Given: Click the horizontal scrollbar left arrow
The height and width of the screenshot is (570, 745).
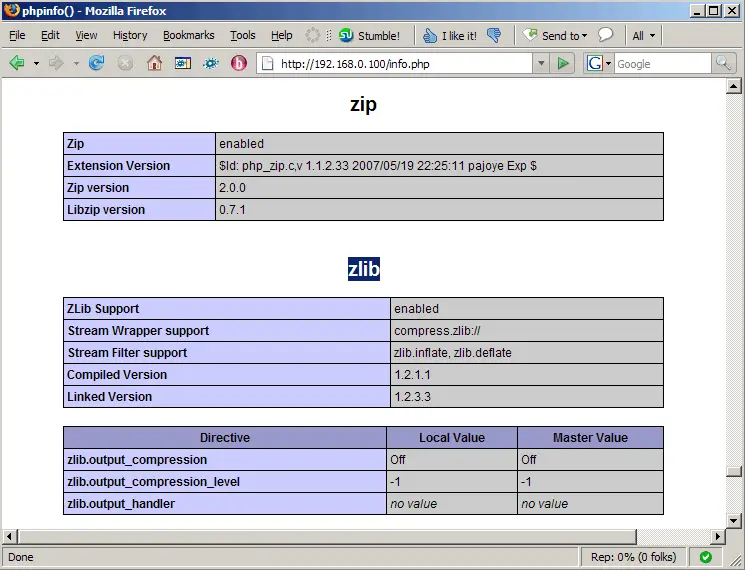Looking at the screenshot, I should click(9, 537).
